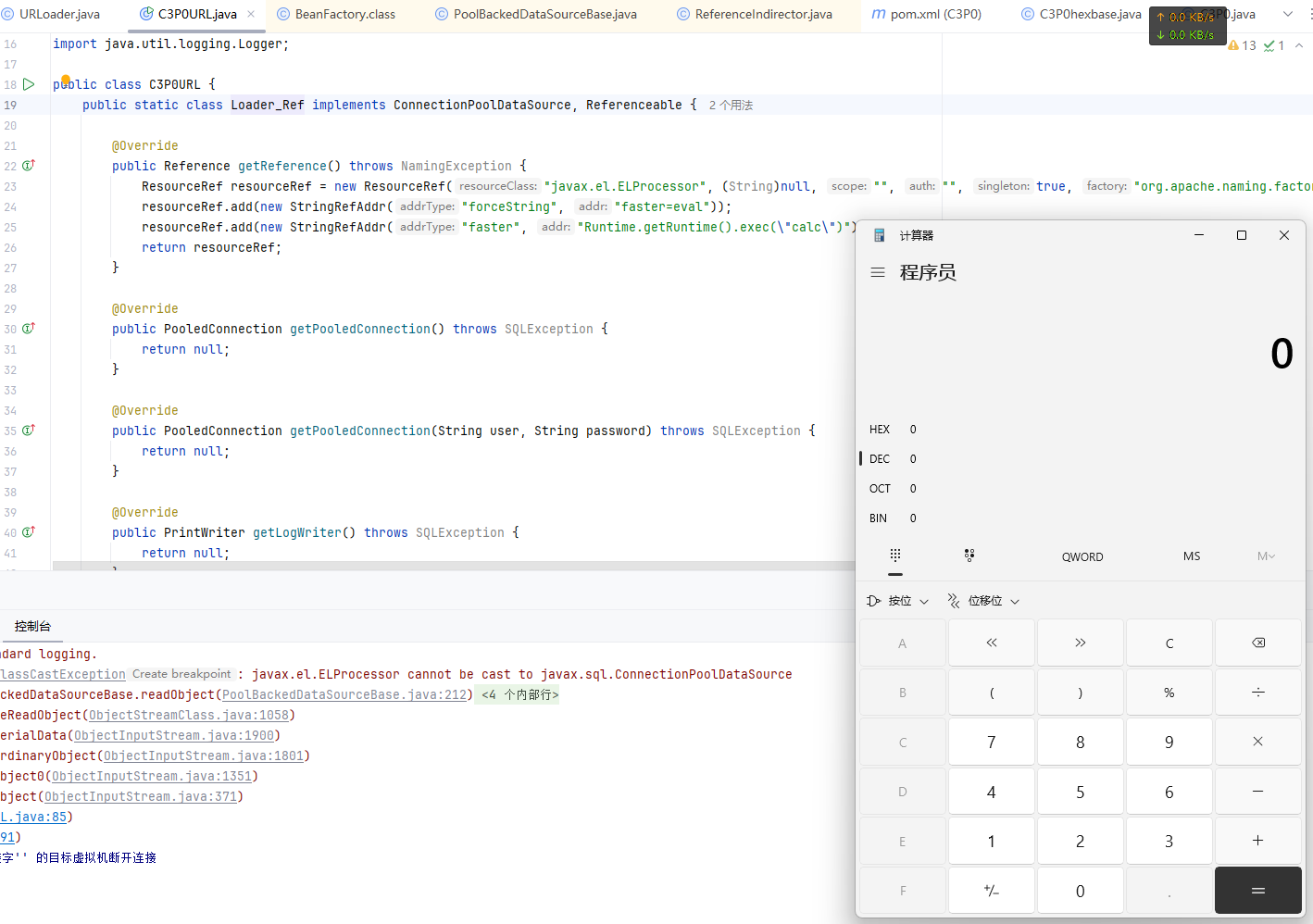Open PoolBackedDataSourceBase.java:212 stack link
The height and width of the screenshot is (924, 1313).
(x=344, y=695)
